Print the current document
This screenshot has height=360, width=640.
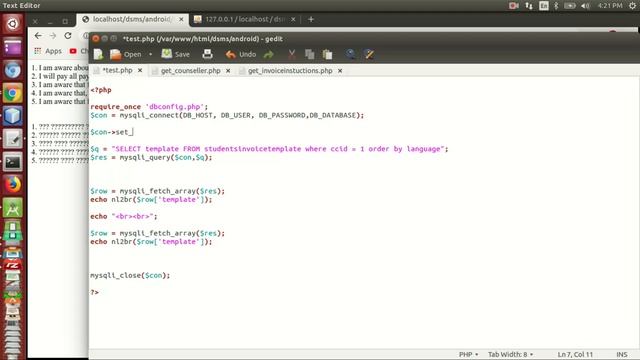[207, 54]
